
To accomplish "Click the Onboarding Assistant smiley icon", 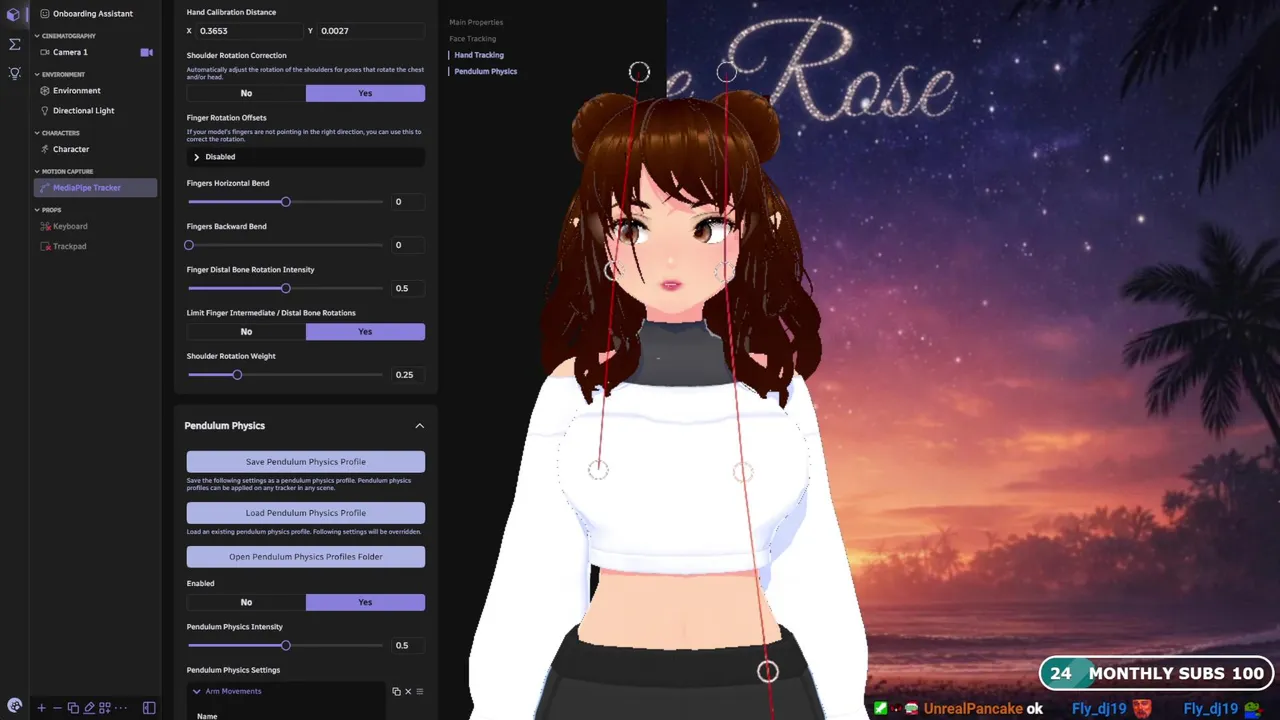I will (45, 14).
